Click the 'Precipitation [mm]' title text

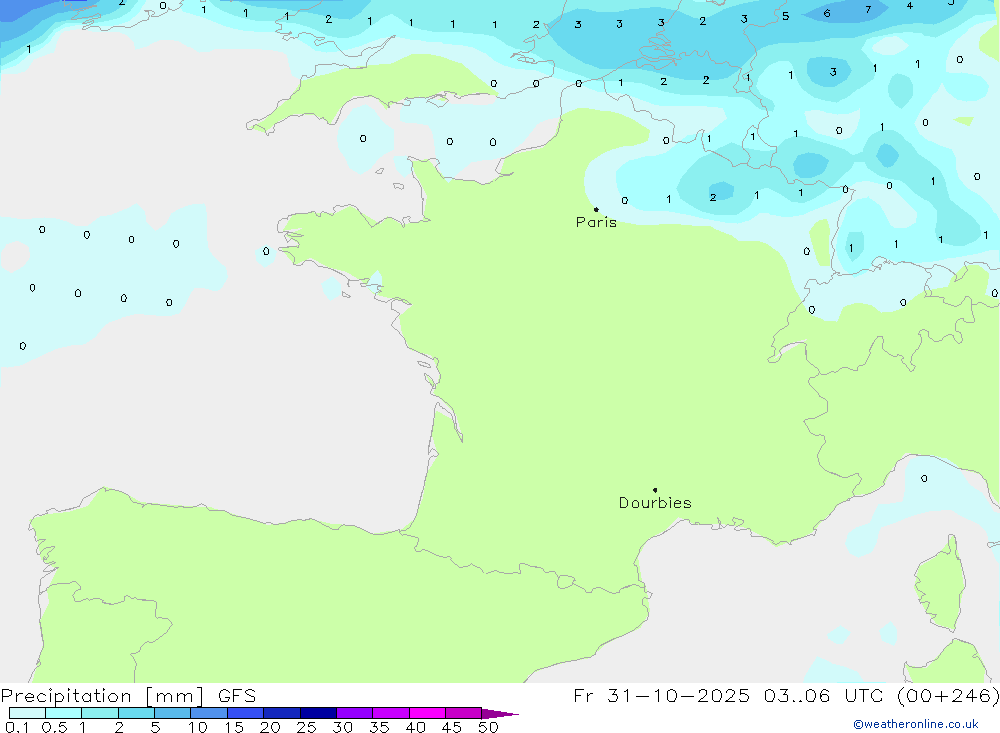[102, 696]
